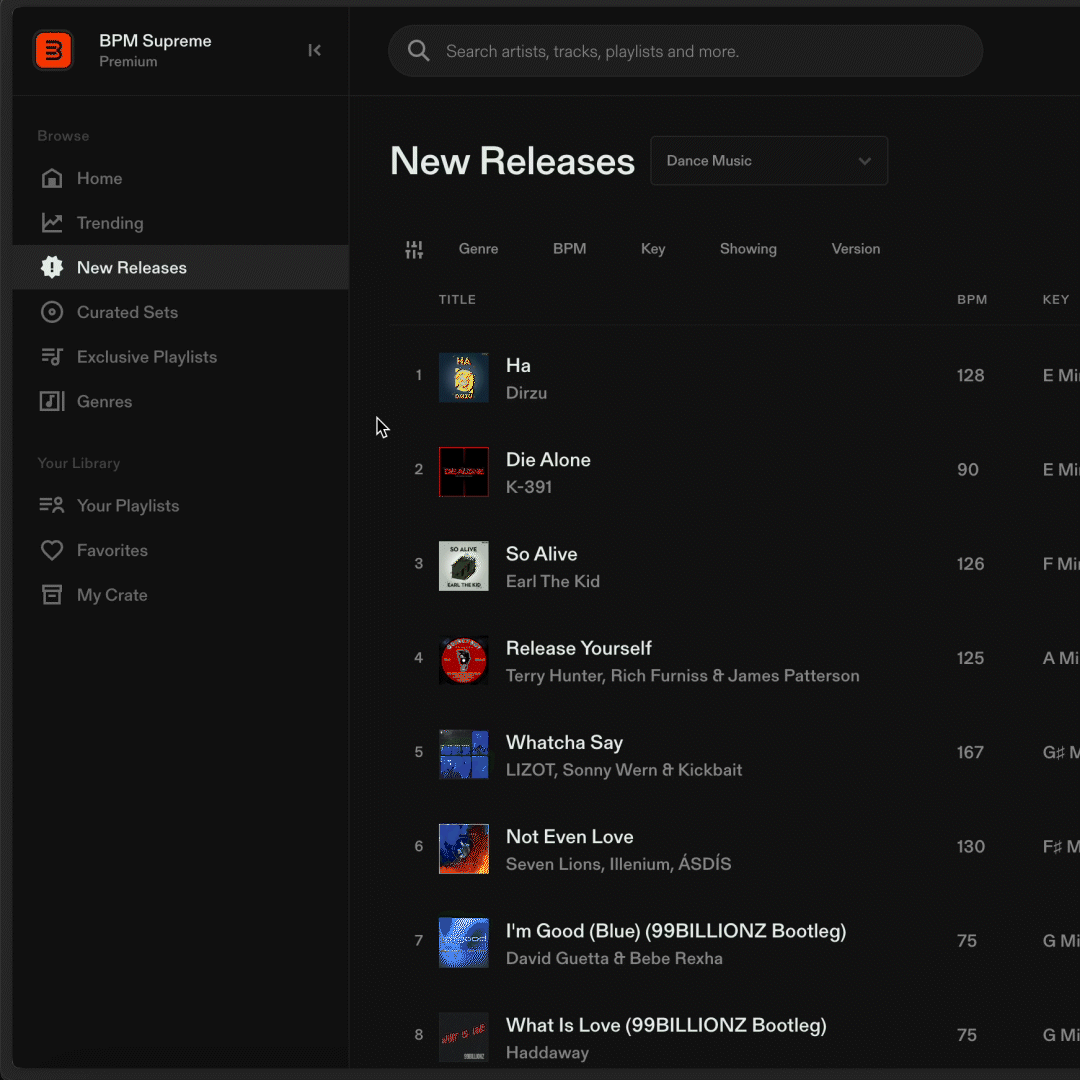Open Favorites in the library

(180, 550)
